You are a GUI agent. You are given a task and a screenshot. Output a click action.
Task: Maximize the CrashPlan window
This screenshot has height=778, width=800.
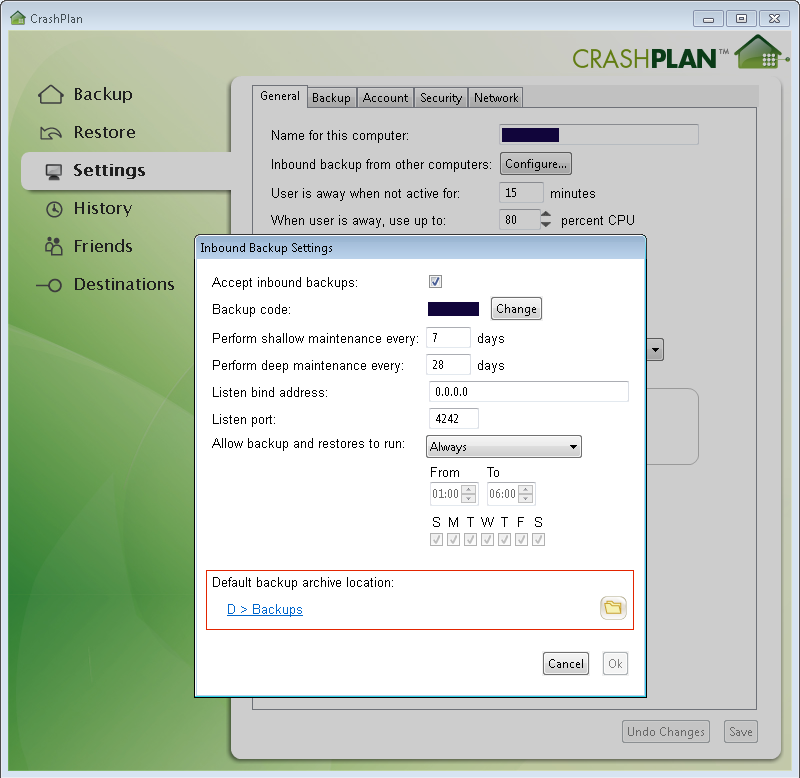tap(741, 19)
